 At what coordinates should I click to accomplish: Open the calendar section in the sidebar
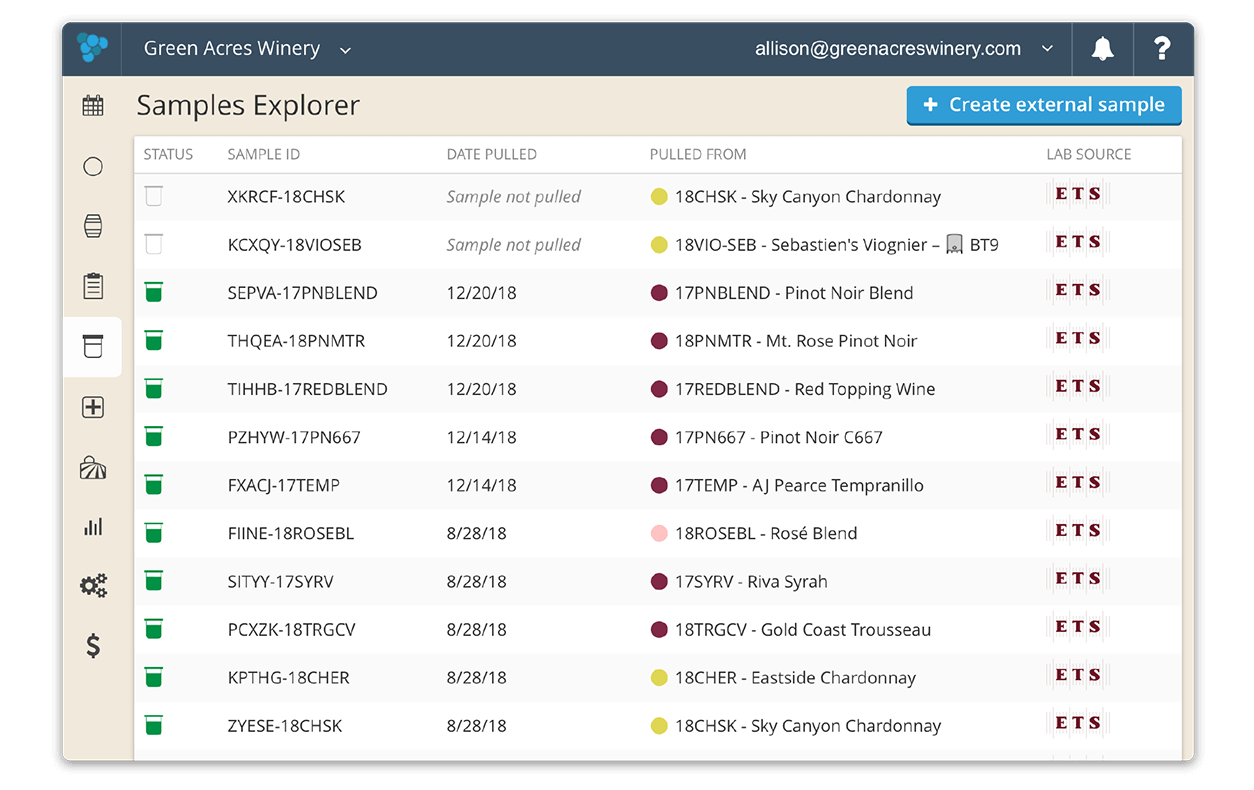(92, 105)
